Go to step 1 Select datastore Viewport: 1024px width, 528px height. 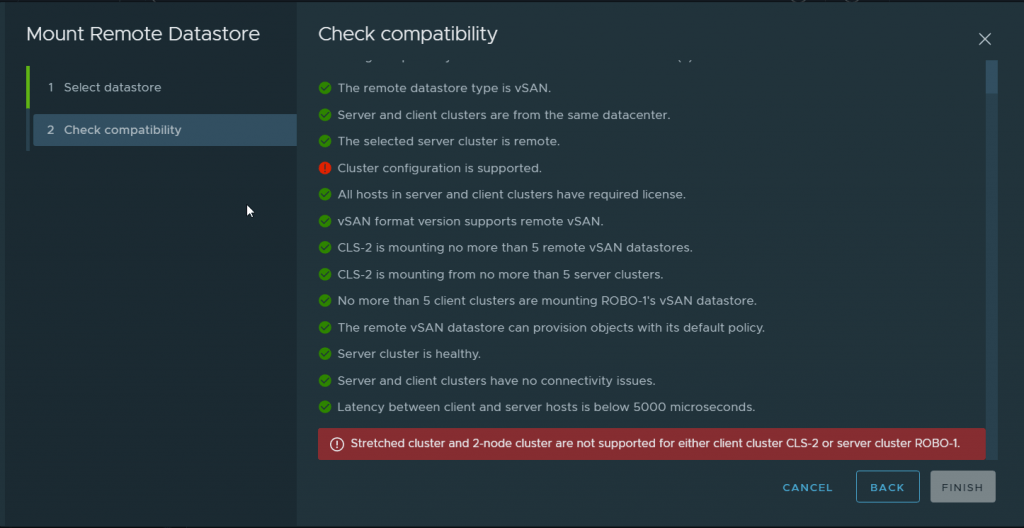pyautogui.click(x=112, y=88)
